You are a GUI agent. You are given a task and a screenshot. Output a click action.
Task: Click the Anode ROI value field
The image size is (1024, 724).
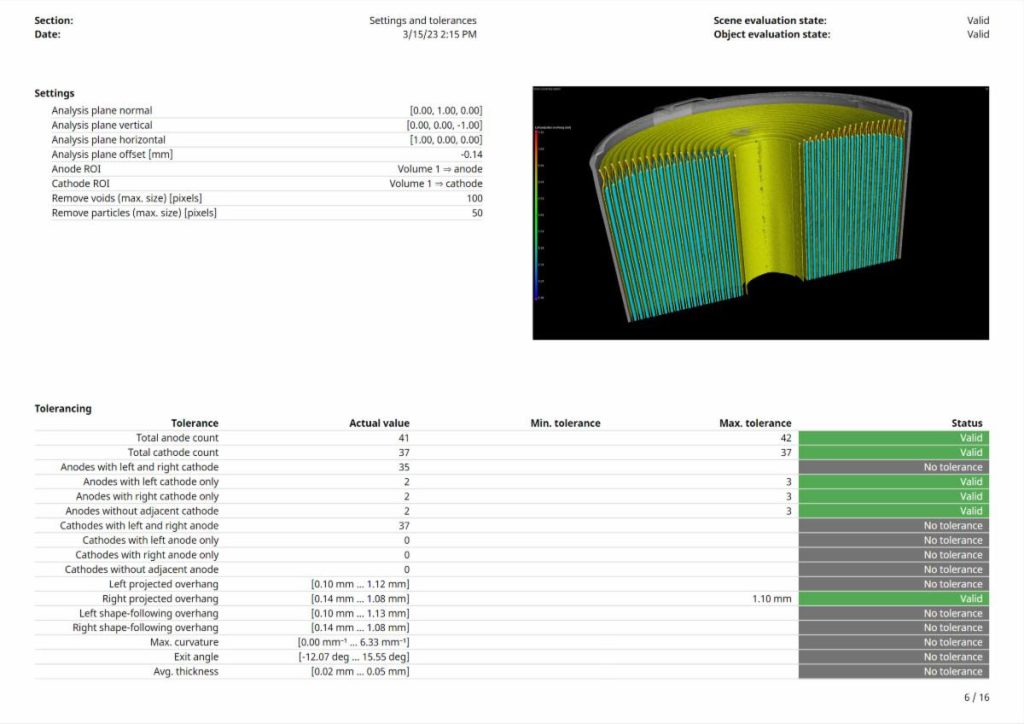pos(439,169)
